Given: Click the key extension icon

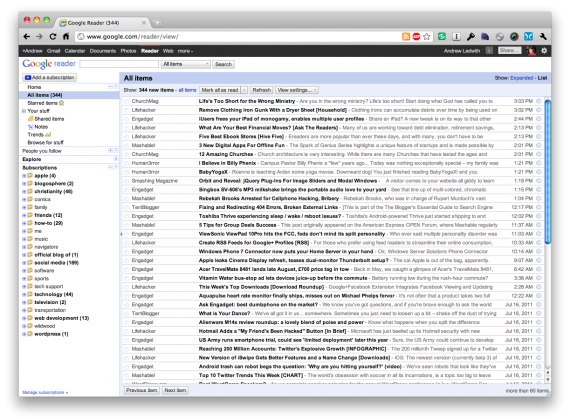Looking at the screenshot, I should coord(471,36).
